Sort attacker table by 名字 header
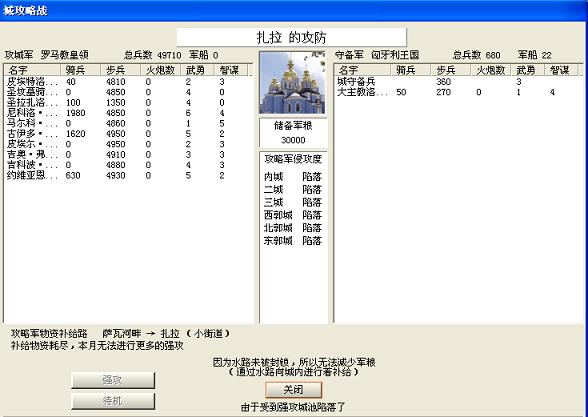Image resolution: width=588 pixels, height=417 pixels. 32,70
